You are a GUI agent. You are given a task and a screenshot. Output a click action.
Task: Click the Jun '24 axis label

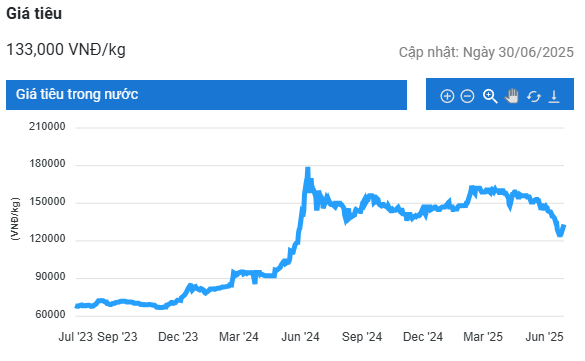tap(300, 337)
